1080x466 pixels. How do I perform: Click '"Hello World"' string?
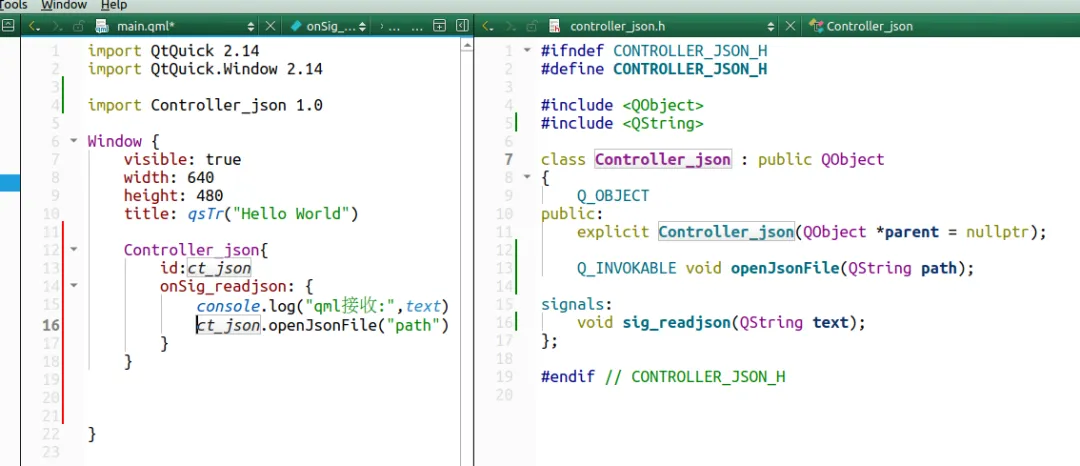click(x=295, y=213)
